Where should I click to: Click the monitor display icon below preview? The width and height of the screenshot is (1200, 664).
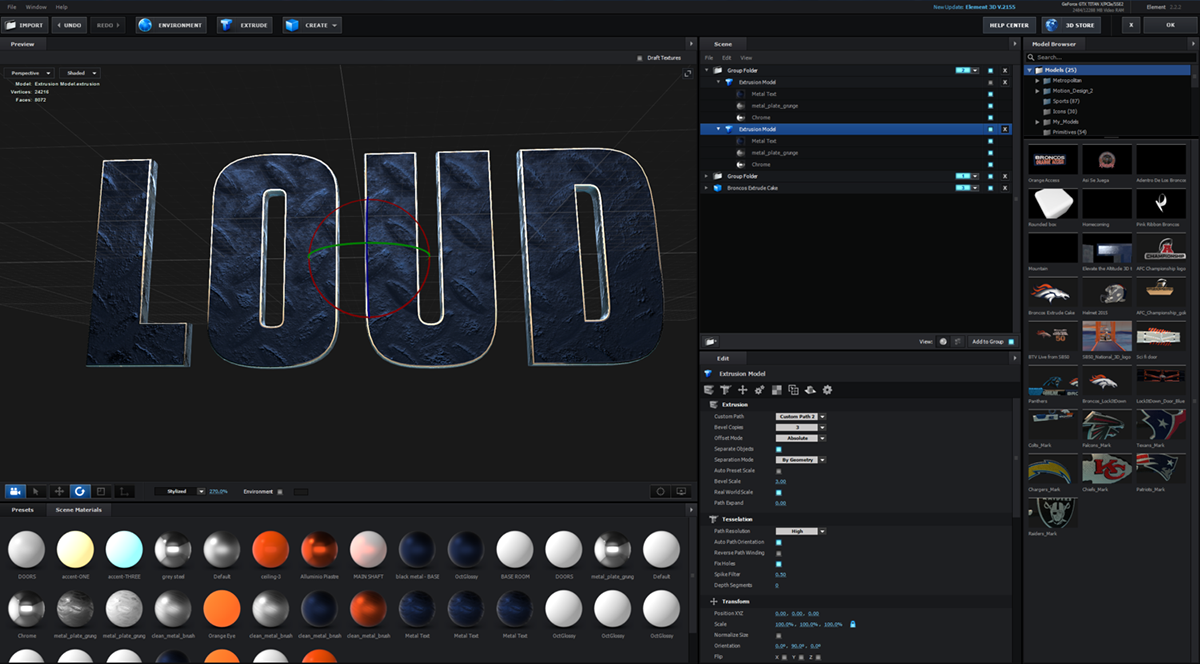[682, 491]
